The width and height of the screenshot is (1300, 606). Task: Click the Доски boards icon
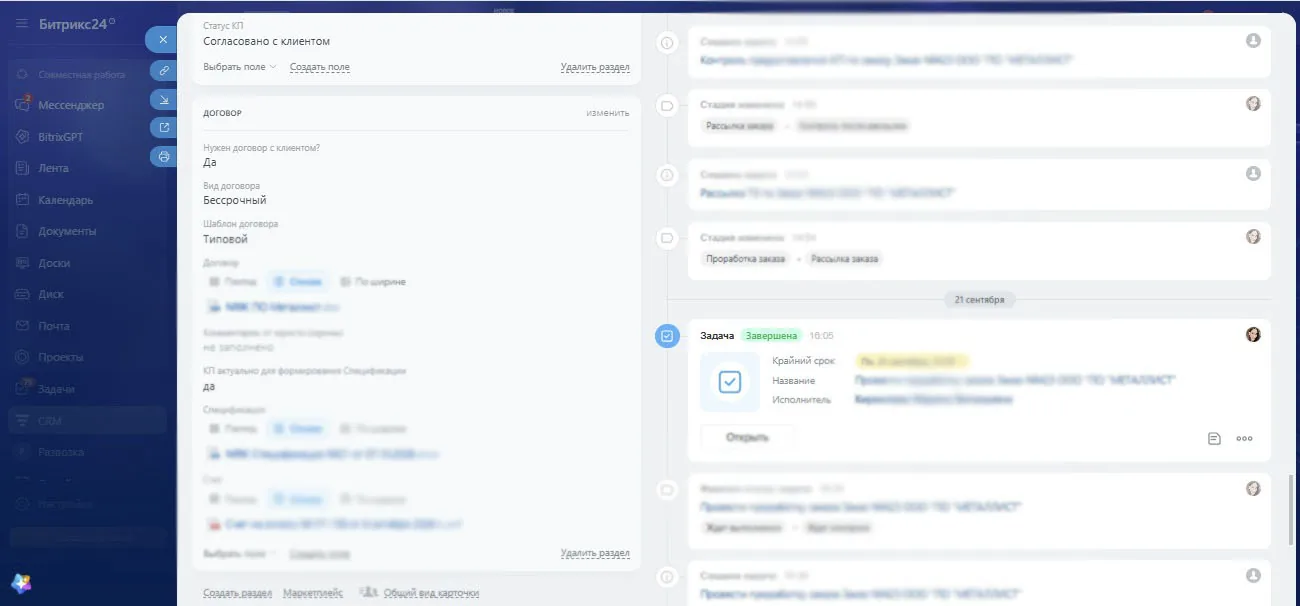pos(22,263)
